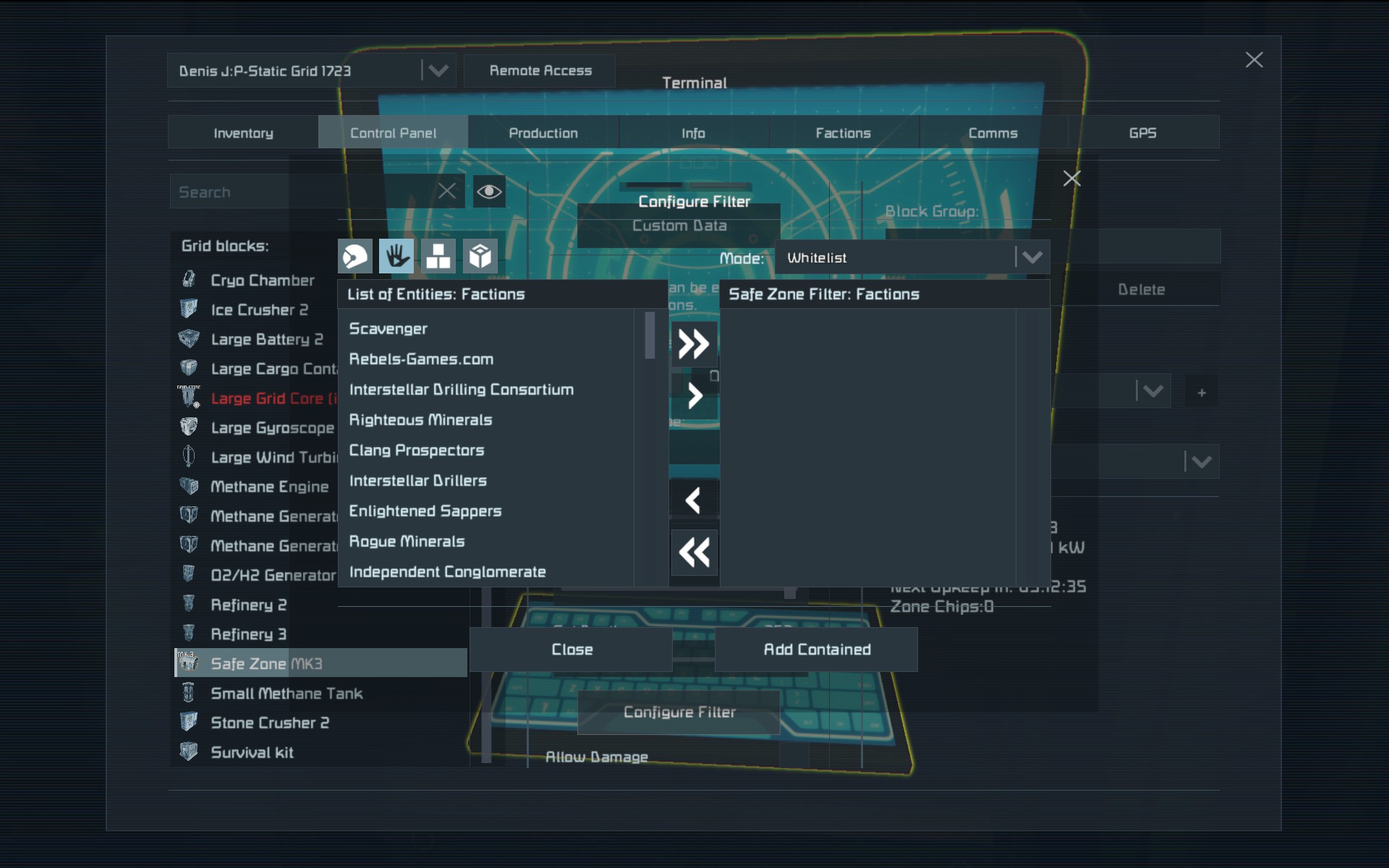Image resolution: width=1389 pixels, height=868 pixels.
Task: Switch to the Production tab
Action: coord(543,133)
